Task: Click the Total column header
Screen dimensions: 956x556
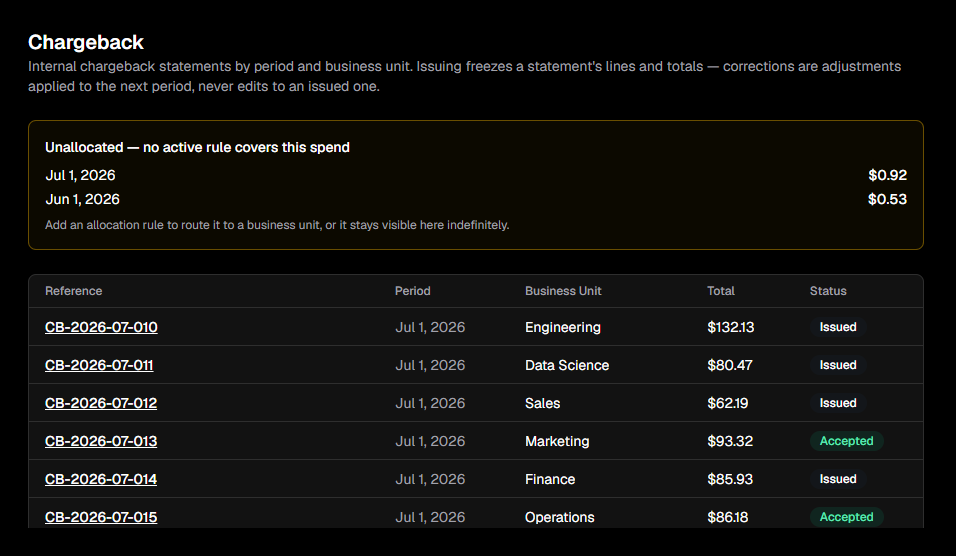Action: pyautogui.click(x=721, y=291)
